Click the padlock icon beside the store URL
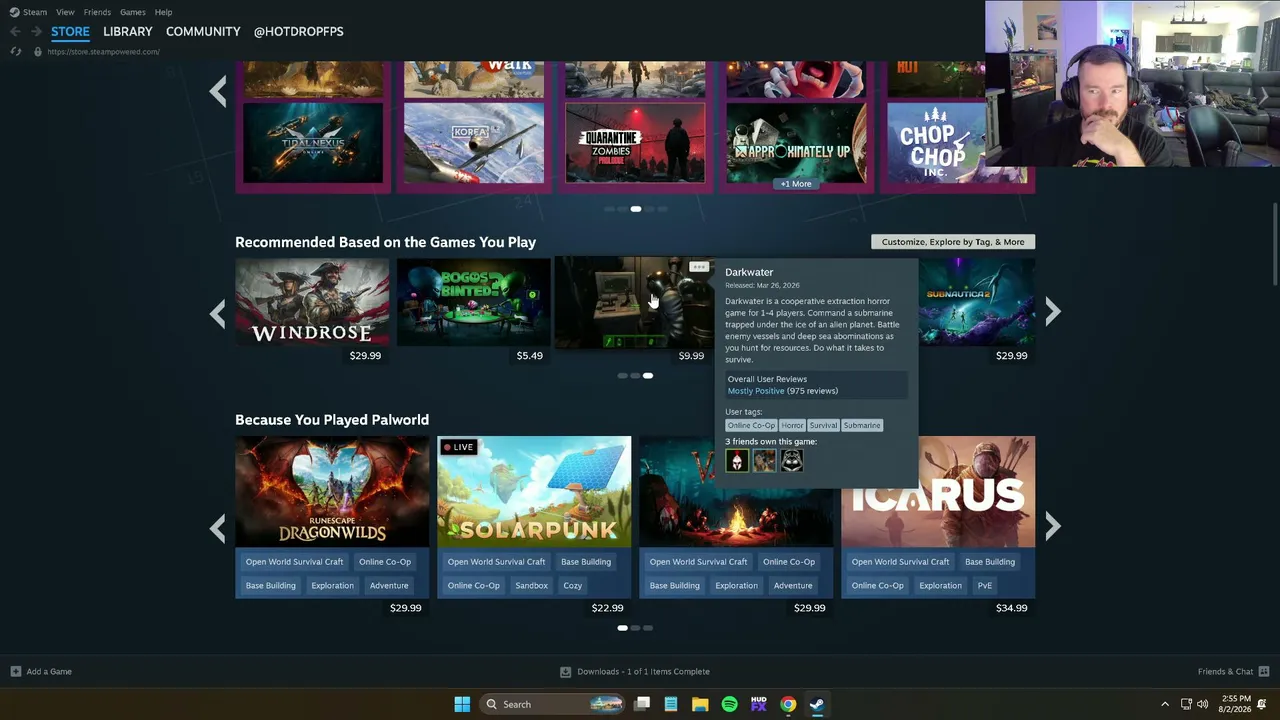1280x720 pixels. [38, 51]
